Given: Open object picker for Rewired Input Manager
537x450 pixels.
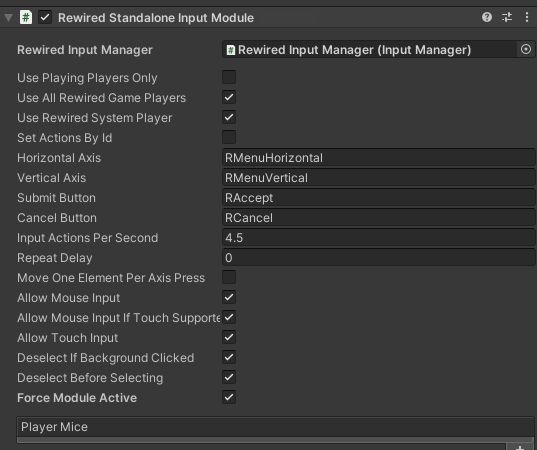Looking at the screenshot, I should tap(526, 49).
